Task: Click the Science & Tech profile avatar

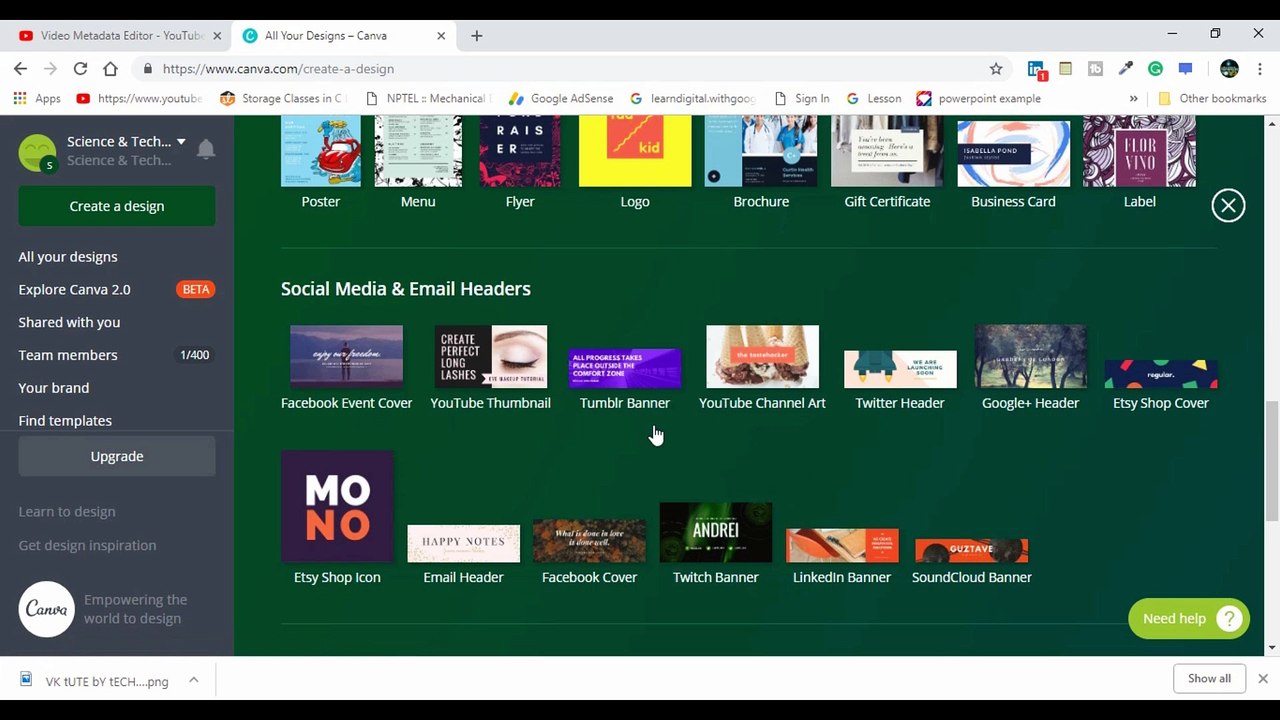Action: pyautogui.click(x=38, y=152)
